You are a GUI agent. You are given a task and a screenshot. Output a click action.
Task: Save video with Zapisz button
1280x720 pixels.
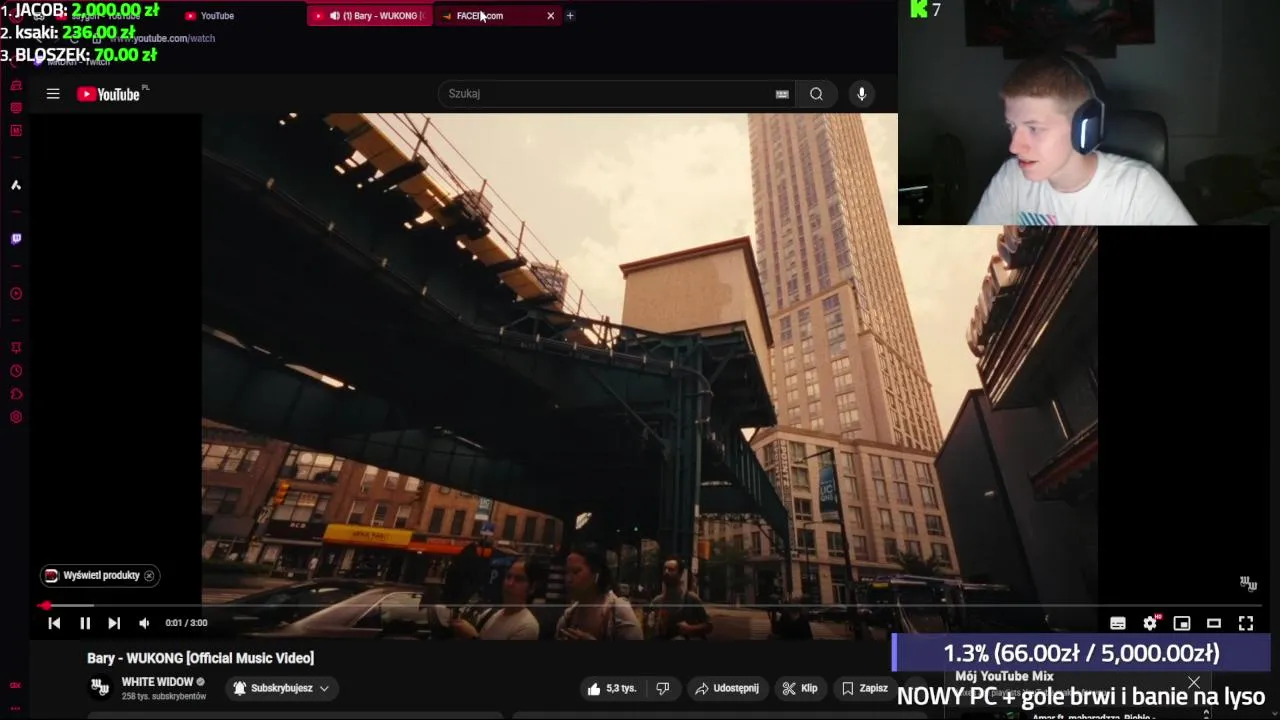tap(865, 688)
